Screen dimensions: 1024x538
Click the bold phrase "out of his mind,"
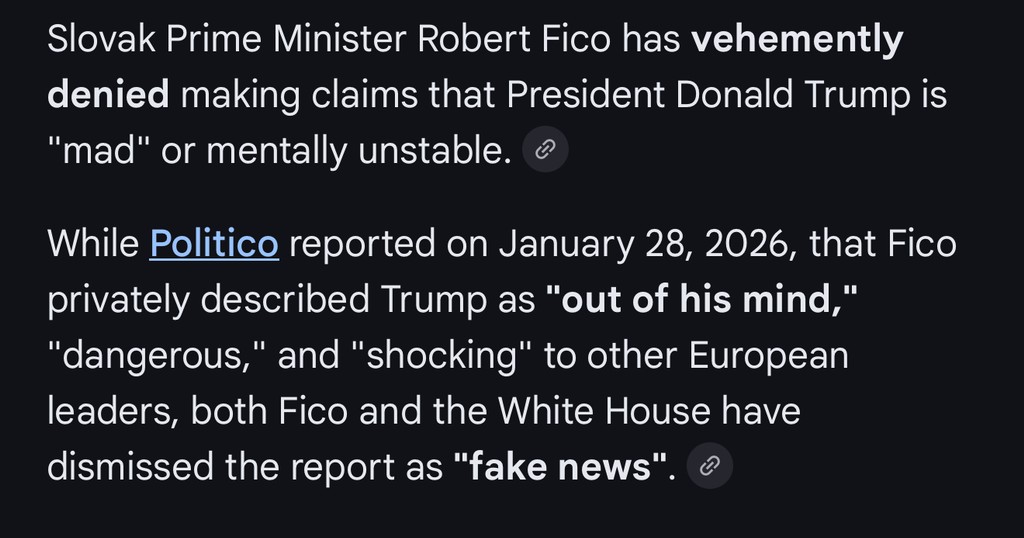tap(701, 299)
